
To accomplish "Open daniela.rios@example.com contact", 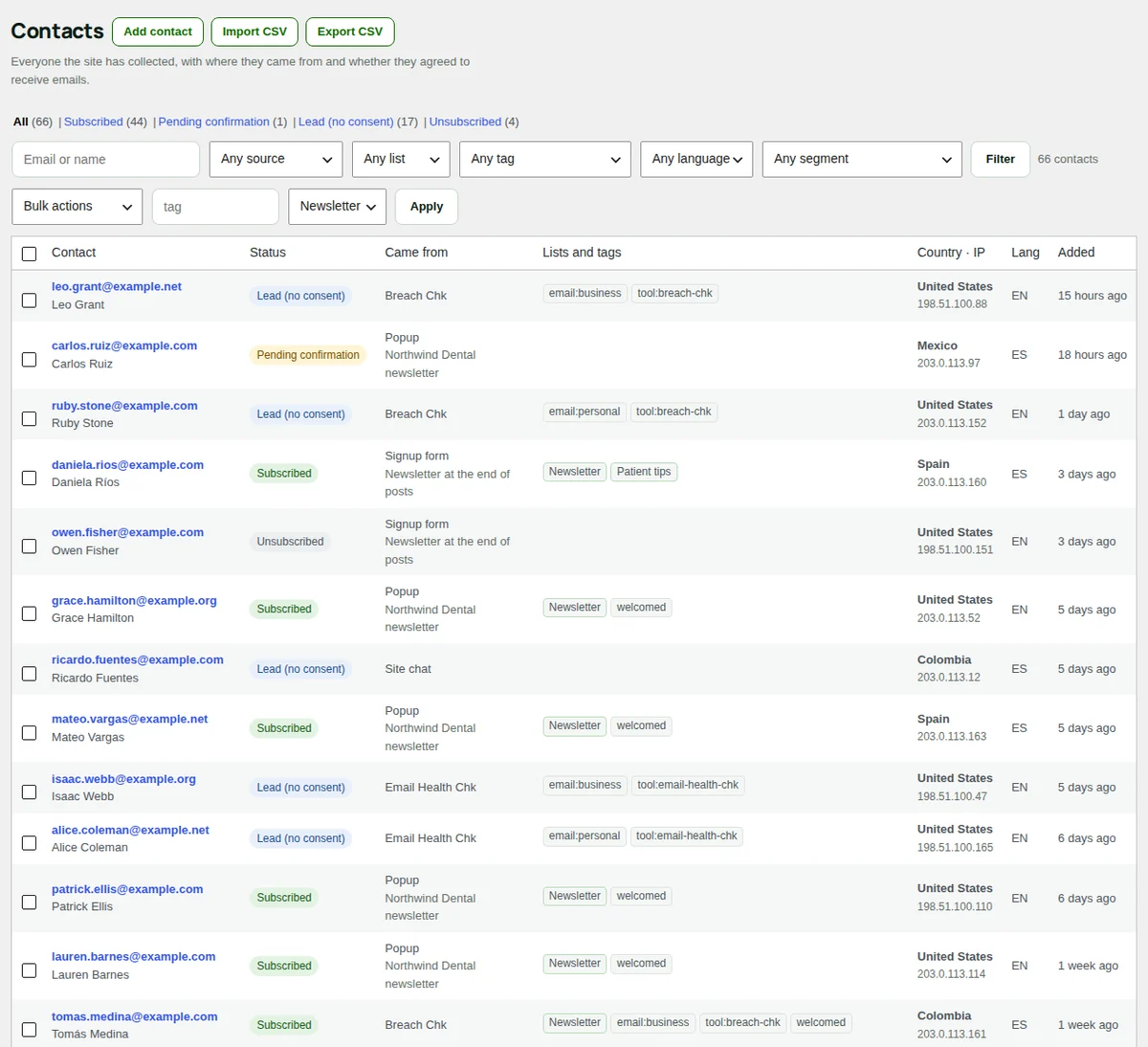I will pyautogui.click(x=127, y=465).
